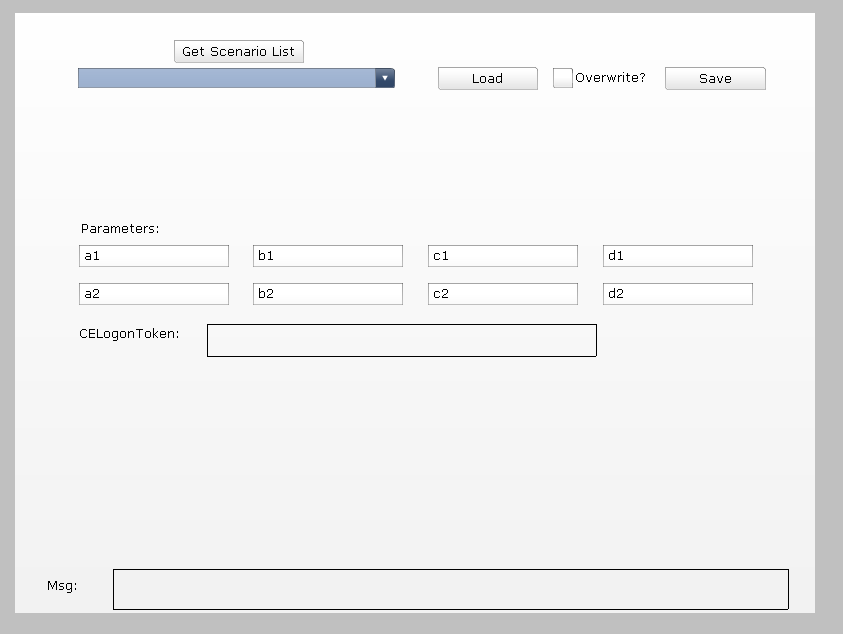Expand the scenario dropdown arrow

pos(385,78)
